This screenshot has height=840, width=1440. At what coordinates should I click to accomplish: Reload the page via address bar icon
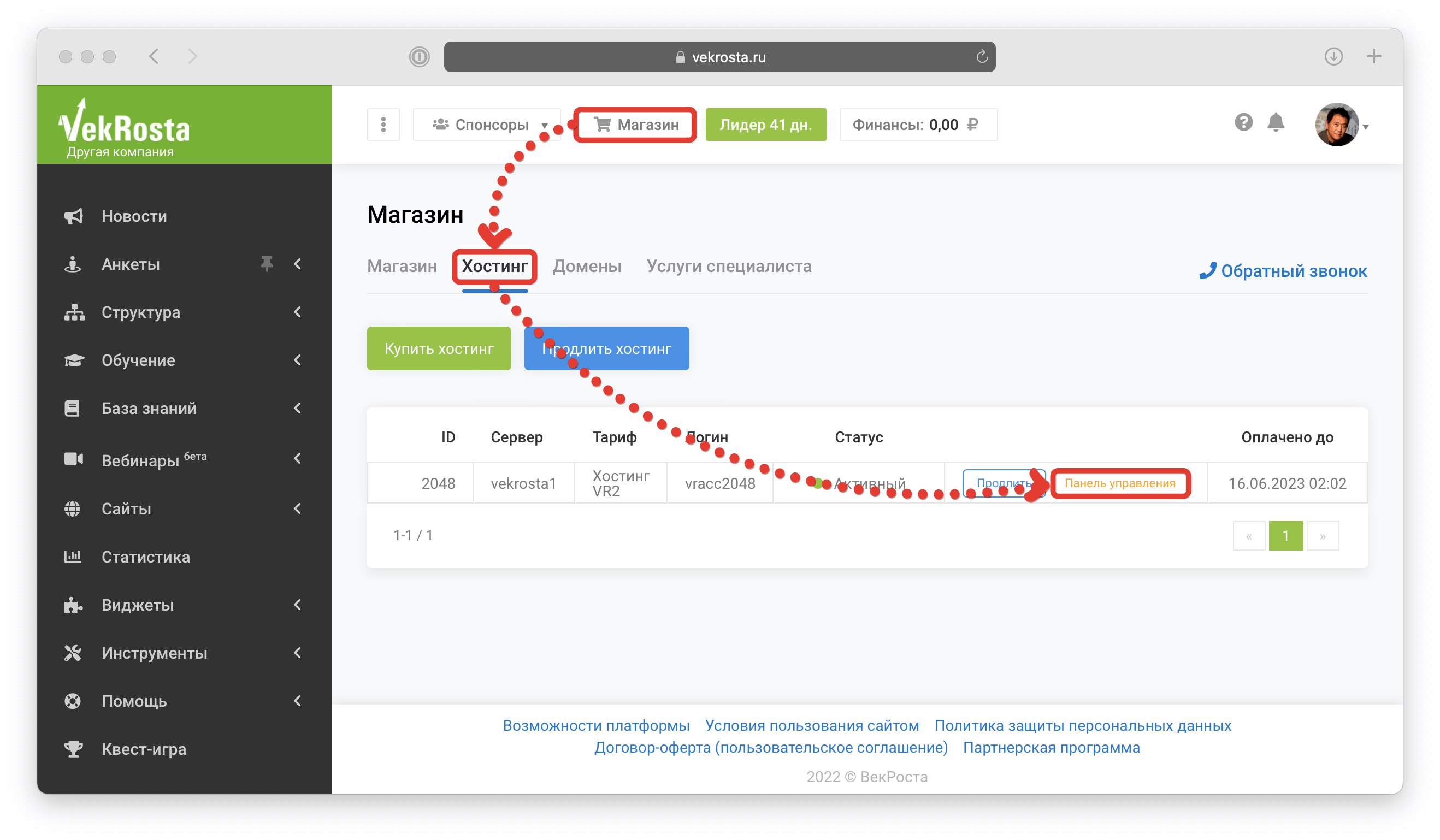click(x=982, y=57)
